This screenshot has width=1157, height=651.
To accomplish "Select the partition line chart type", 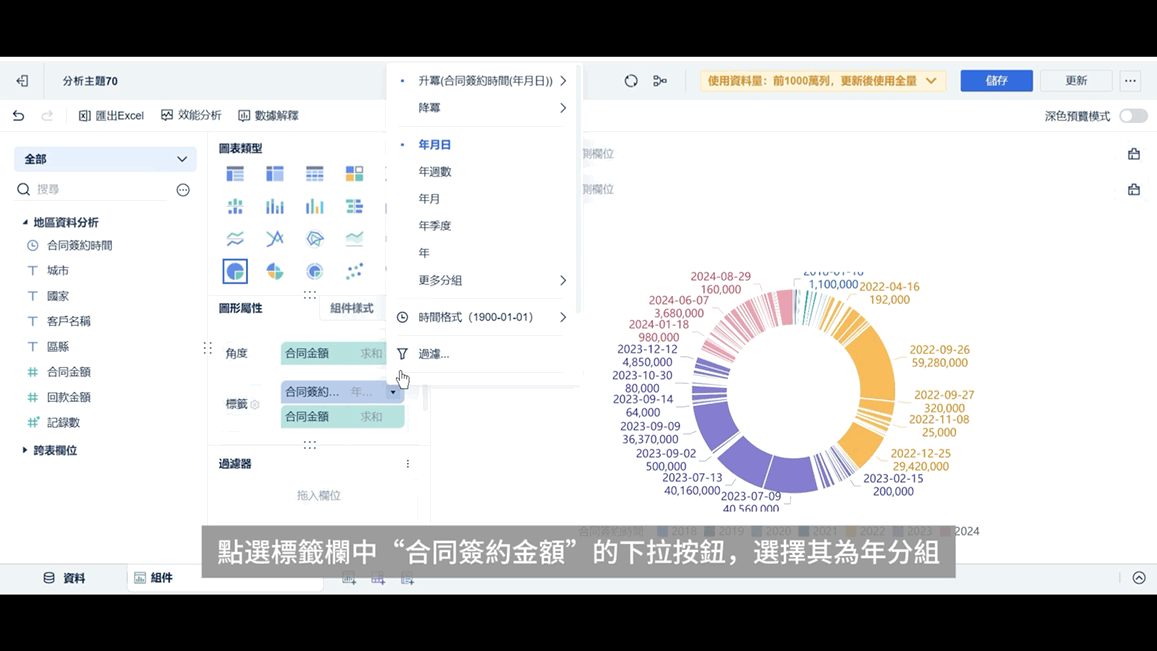I will click(x=235, y=238).
